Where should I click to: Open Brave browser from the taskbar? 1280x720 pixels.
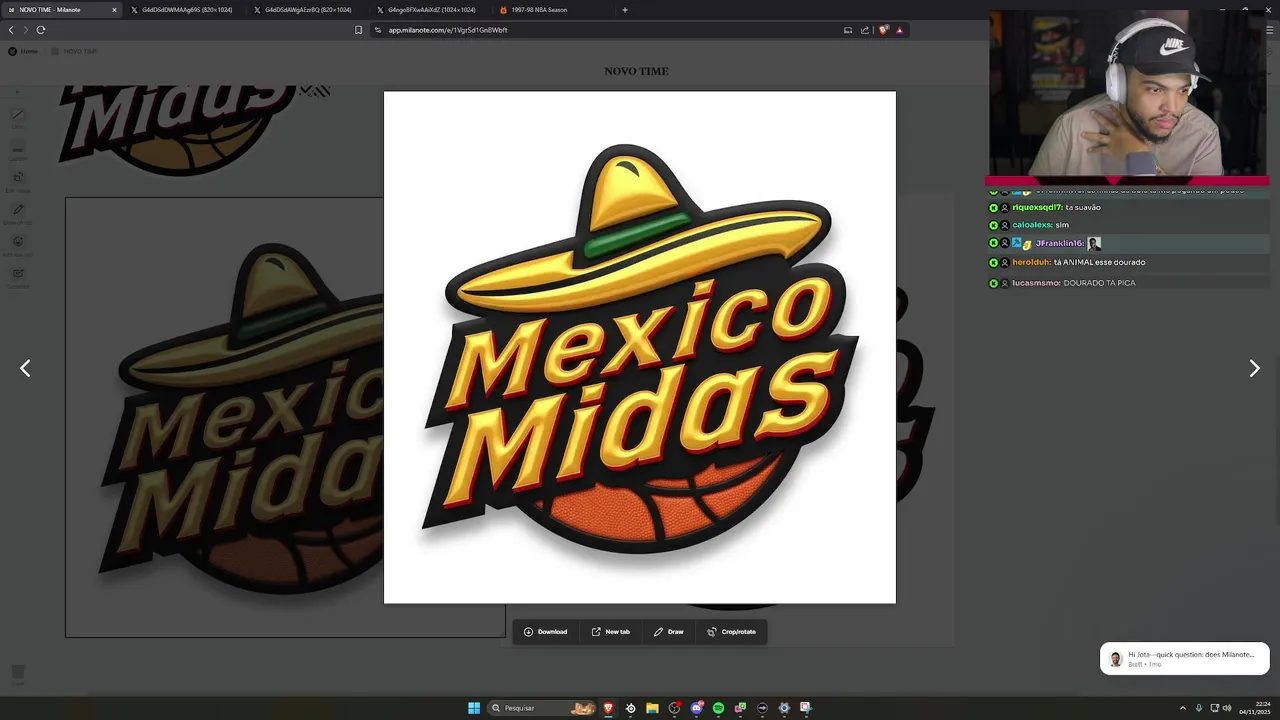pos(608,708)
